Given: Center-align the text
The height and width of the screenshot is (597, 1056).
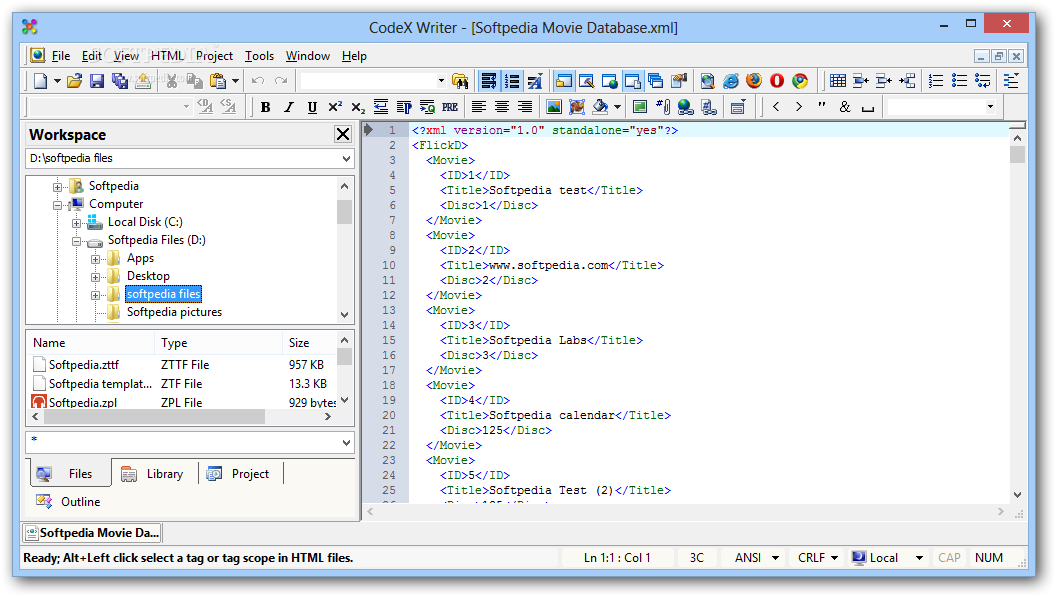Looking at the screenshot, I should coord(502,107).
